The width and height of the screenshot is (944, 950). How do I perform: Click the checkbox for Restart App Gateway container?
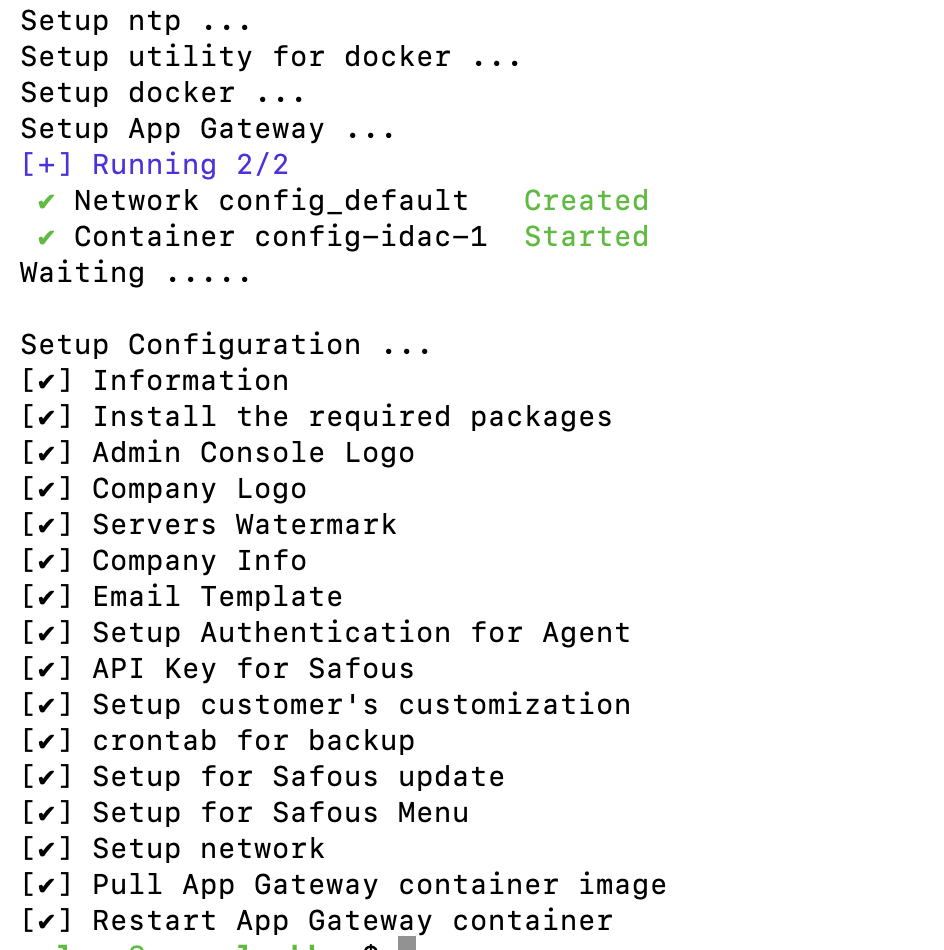pos(47,921)
